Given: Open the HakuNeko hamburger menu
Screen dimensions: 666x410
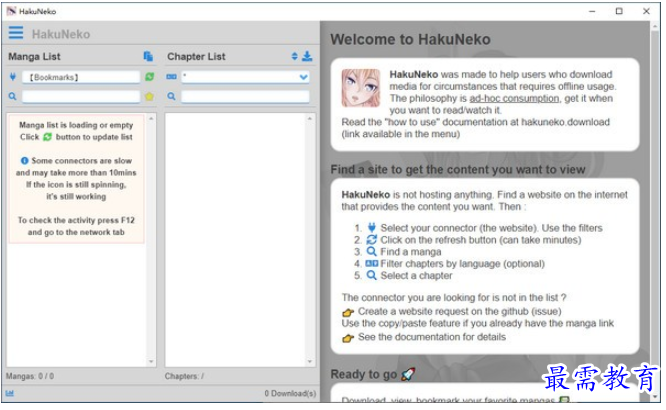Looking at the screenshot, I should tap(16, 33).
